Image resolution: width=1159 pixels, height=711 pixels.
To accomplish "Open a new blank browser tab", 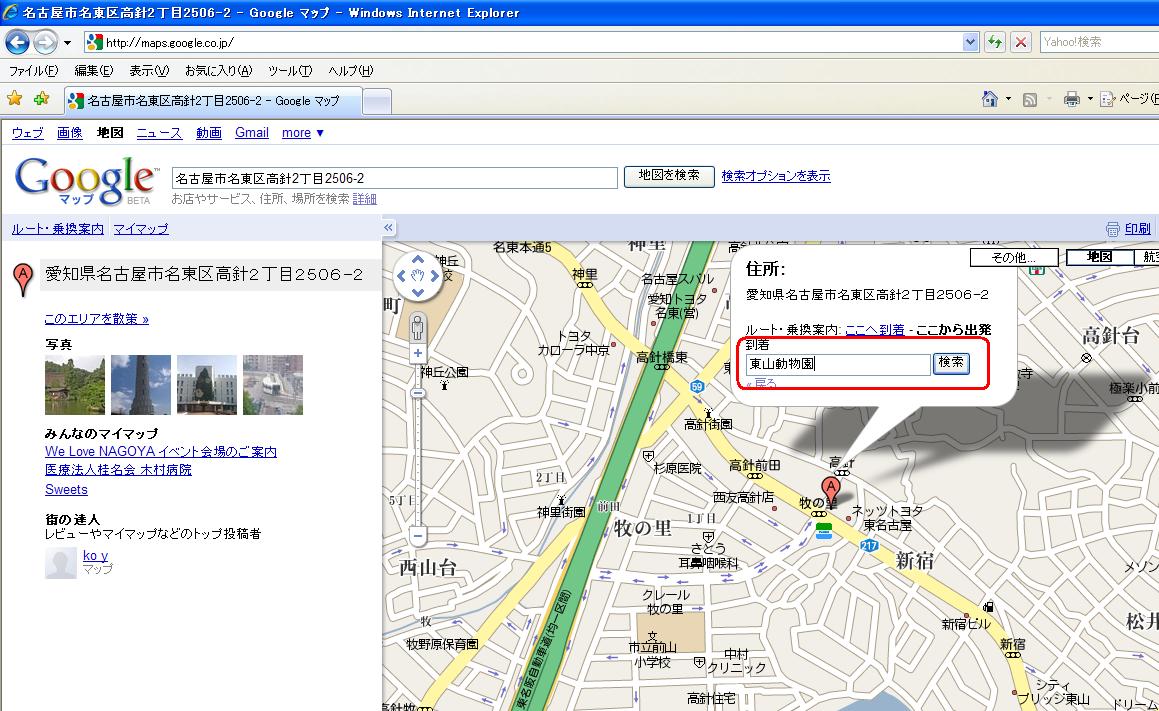I will coord(377,102).
